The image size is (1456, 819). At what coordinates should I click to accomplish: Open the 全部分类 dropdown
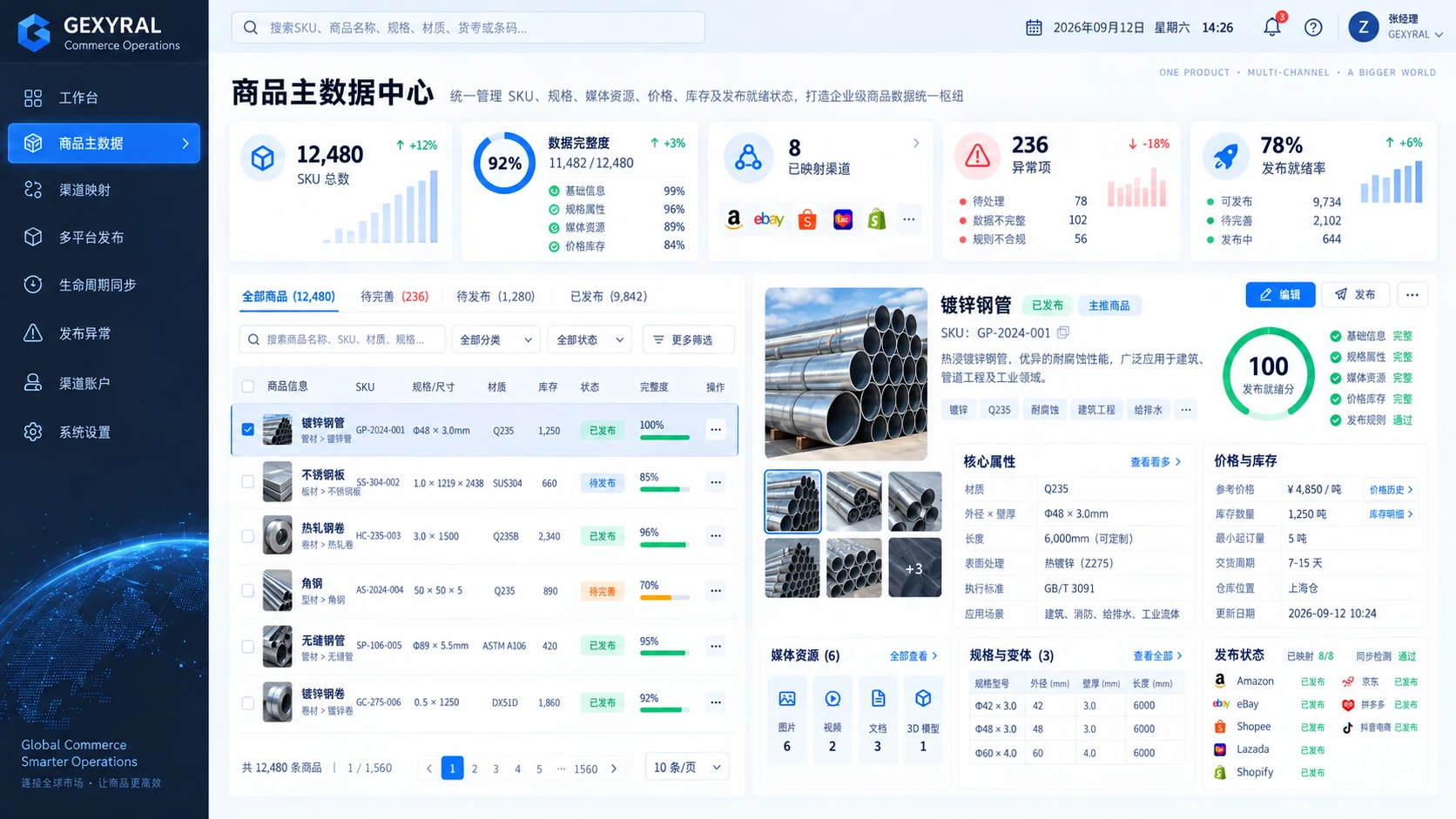(495, 339)
